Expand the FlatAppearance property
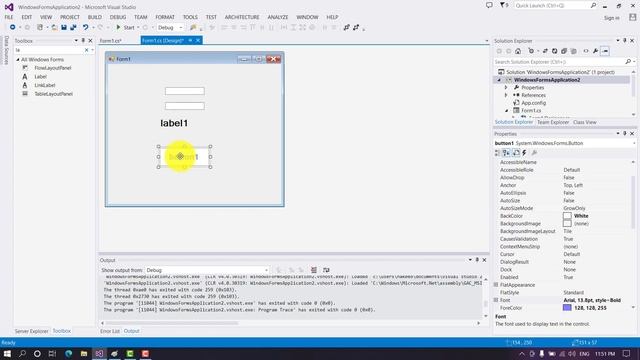 click(x=496, y=285)
